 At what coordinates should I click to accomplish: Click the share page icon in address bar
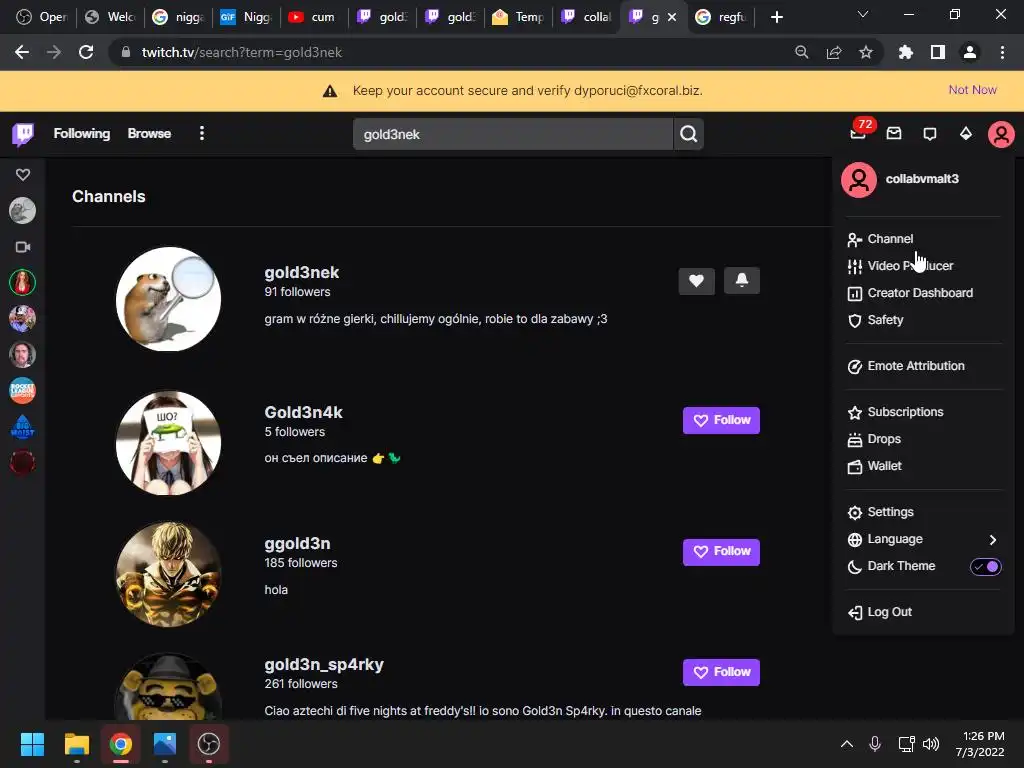coord(833,52)
